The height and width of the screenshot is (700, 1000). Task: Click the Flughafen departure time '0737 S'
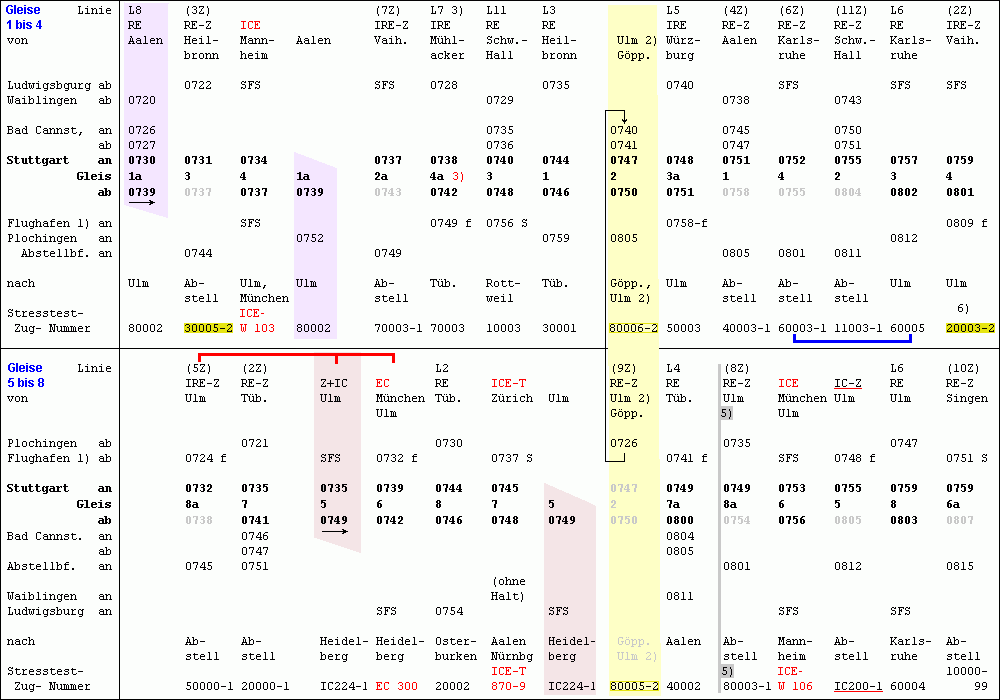[x=512, y=458]
